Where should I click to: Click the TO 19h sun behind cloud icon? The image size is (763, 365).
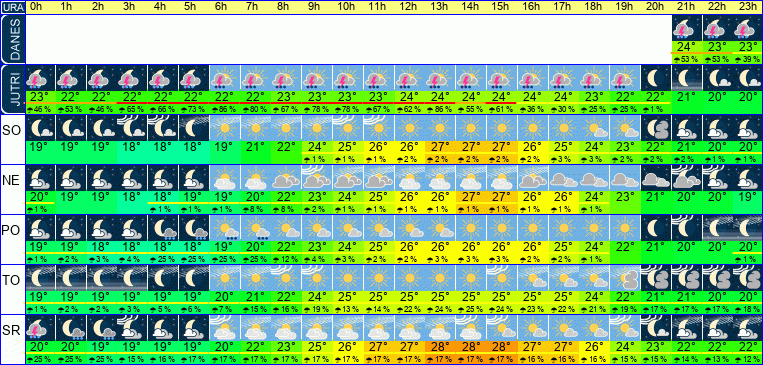tap(624, 278)
